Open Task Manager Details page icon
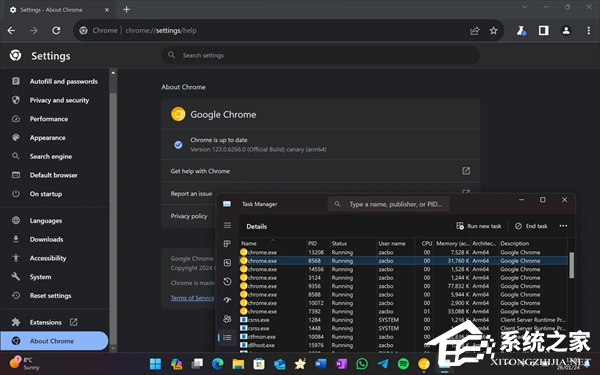Image resolution: width=600 pixels, height=375 pixels. pyautogui.click(x=227, y=338)
